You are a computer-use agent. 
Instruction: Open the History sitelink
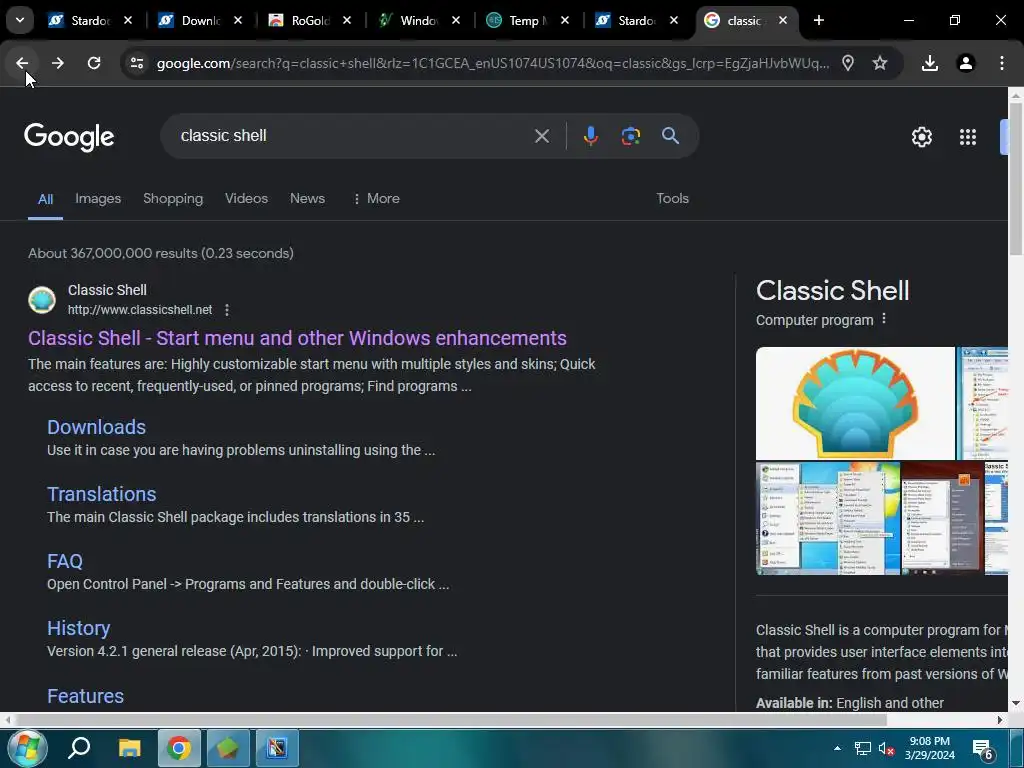coord(78,628)
